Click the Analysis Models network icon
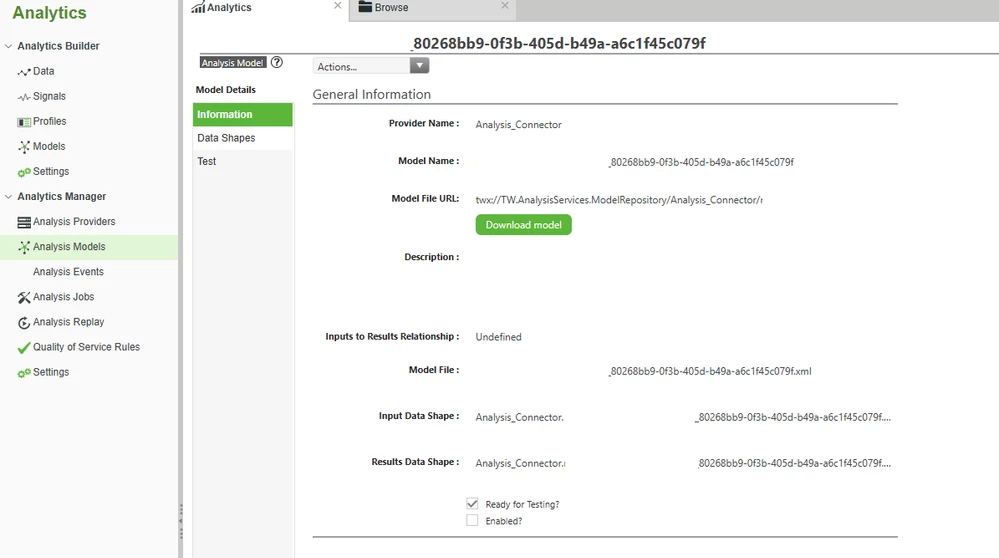This screenshot has height=558, width=999. (x=24, y=247)
